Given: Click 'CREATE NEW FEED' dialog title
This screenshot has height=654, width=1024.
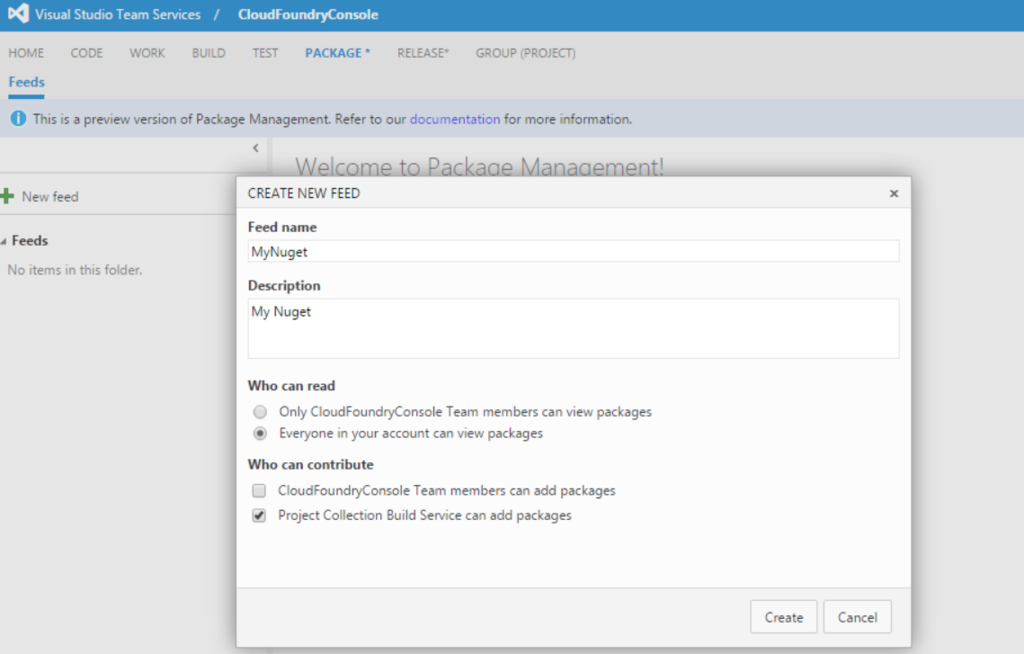Looking at the screenshot, I should click(304, 193).
